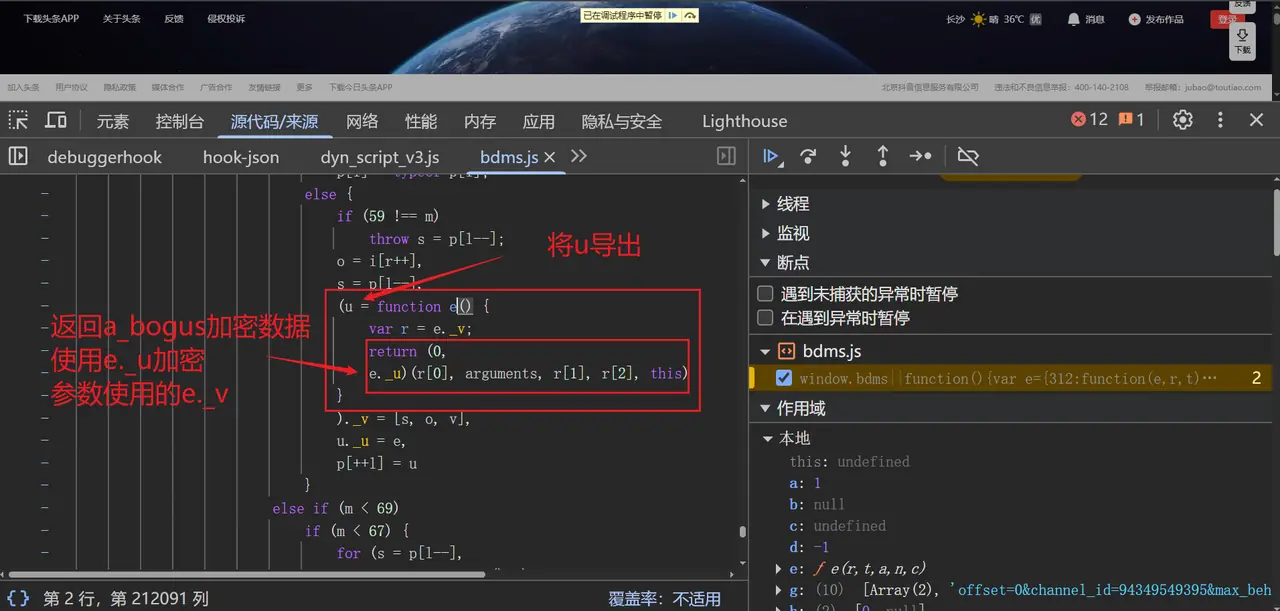This screenshot has width=1280, height=611.
Task: Expand the 监视 section
Action: (x=765, y=233)
